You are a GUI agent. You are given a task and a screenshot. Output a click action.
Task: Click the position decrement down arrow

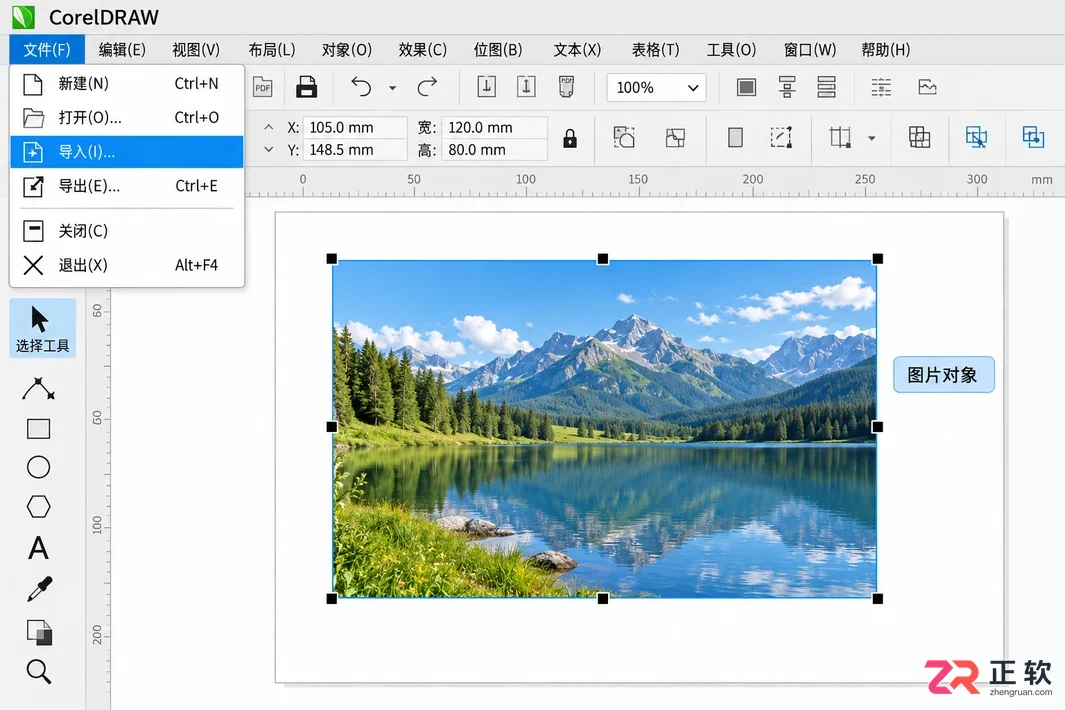tap(268, 149)
